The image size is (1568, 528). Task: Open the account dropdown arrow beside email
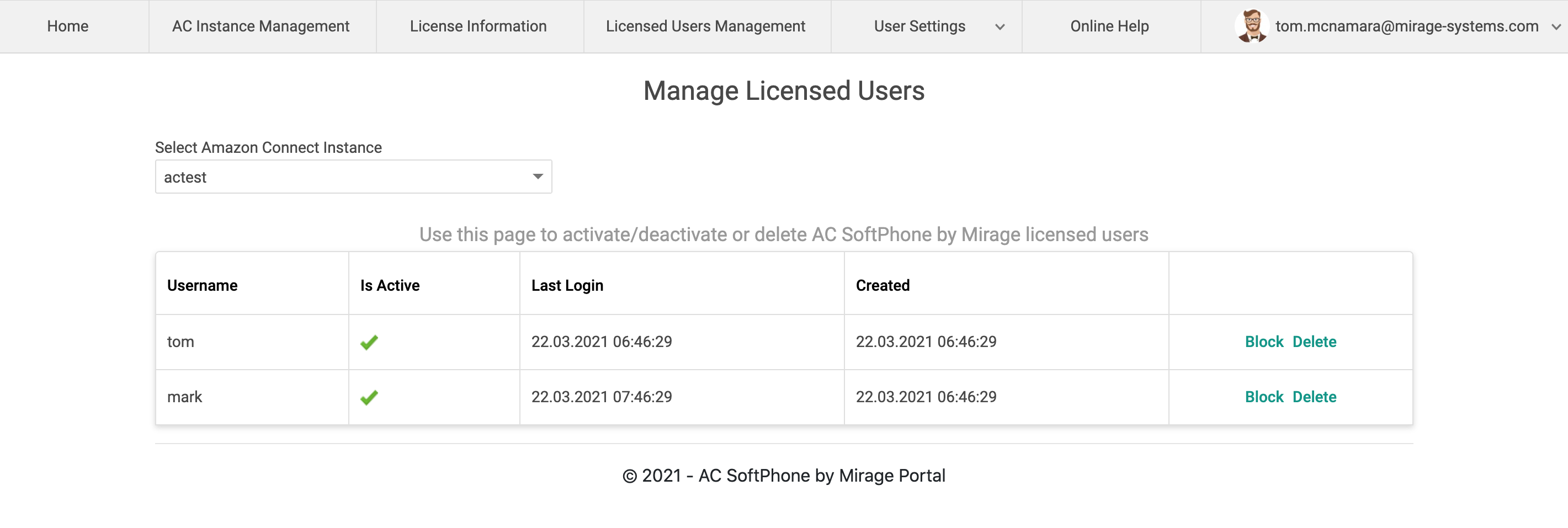pos(1556,27)
